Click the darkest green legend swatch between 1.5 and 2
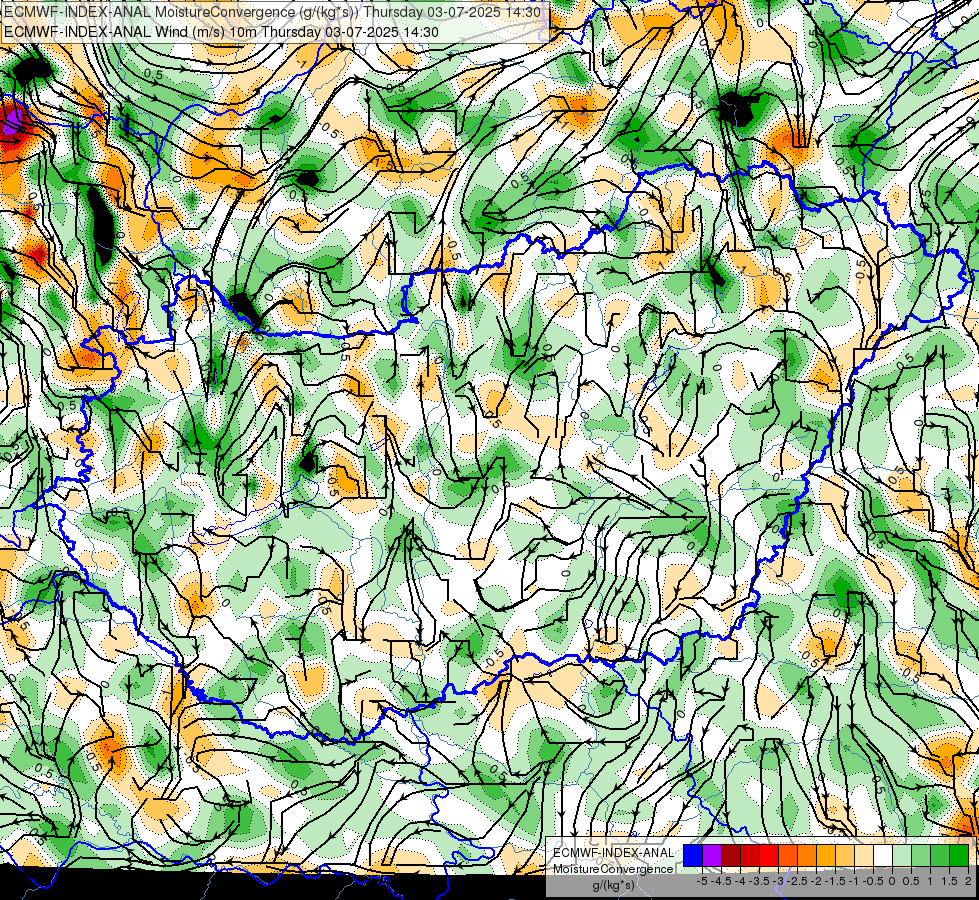Viewport: 979px width, 900px height. tap(959, 855)
